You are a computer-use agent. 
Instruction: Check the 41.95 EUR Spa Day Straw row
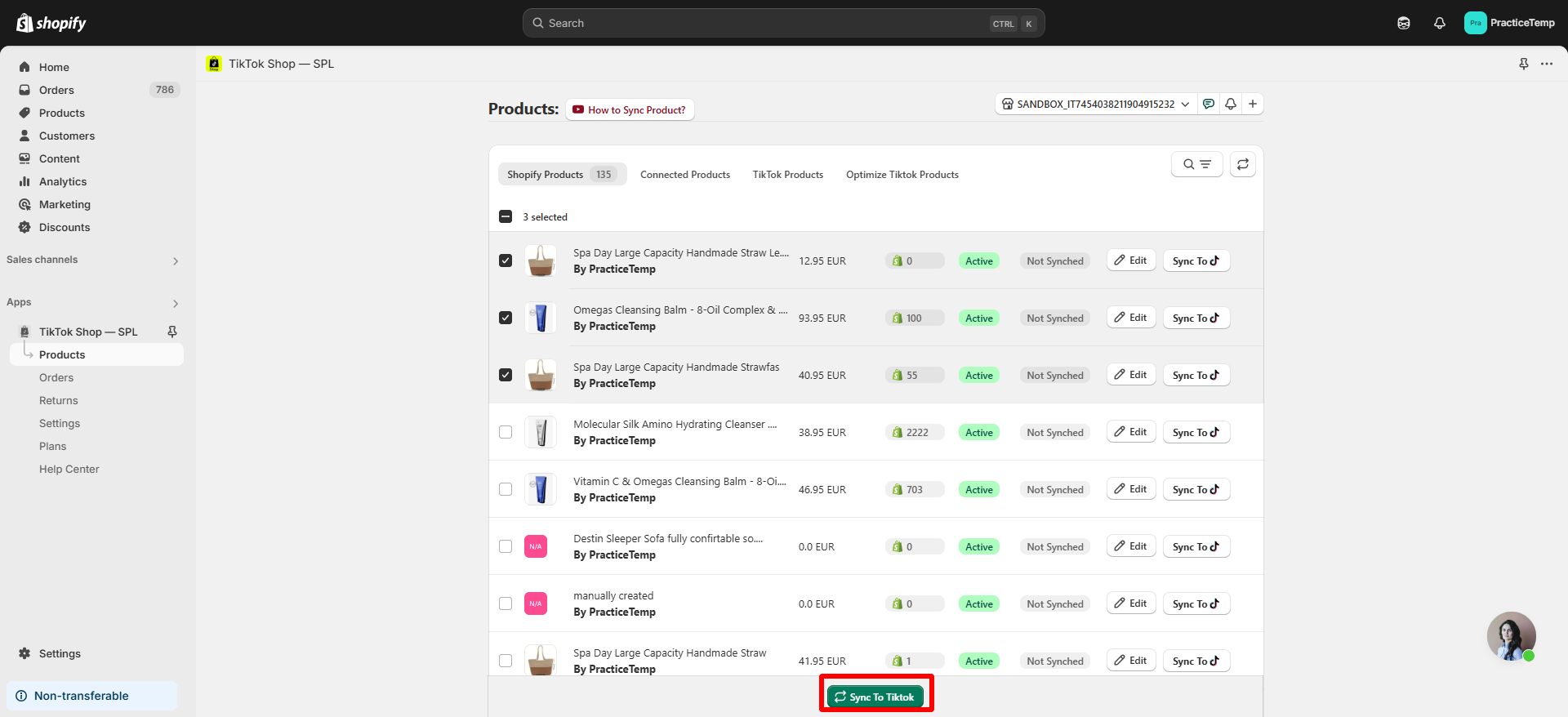(x=506, y=661)
